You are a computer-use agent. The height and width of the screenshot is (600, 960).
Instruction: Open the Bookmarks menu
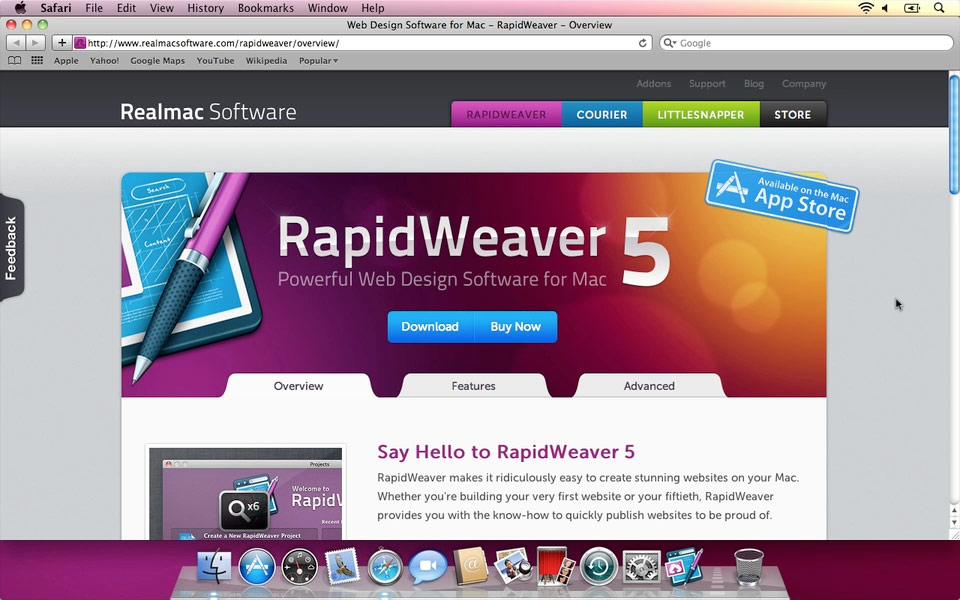point(266,8)
